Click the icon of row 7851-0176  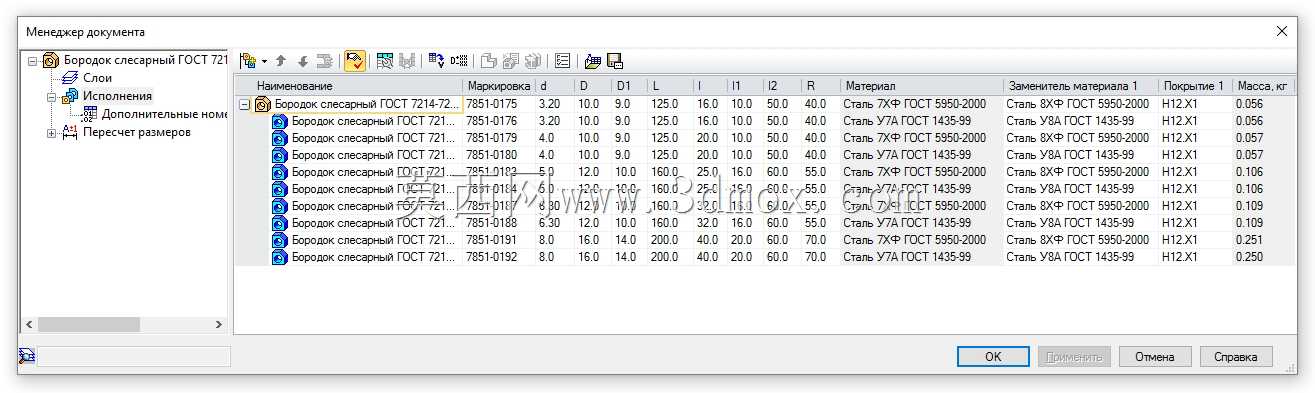[280, 121]
